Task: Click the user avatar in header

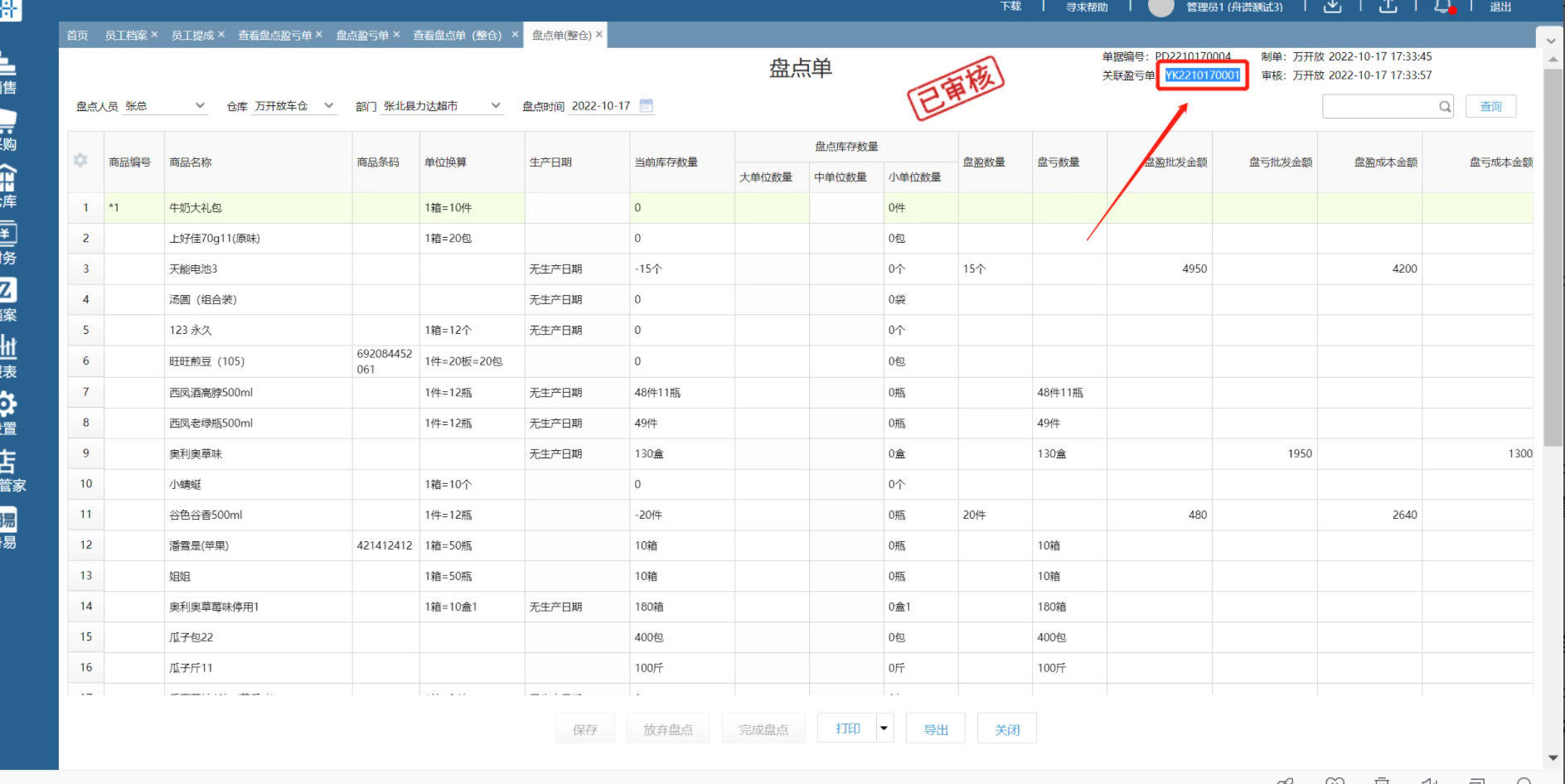Action: tap(1160, 7)
